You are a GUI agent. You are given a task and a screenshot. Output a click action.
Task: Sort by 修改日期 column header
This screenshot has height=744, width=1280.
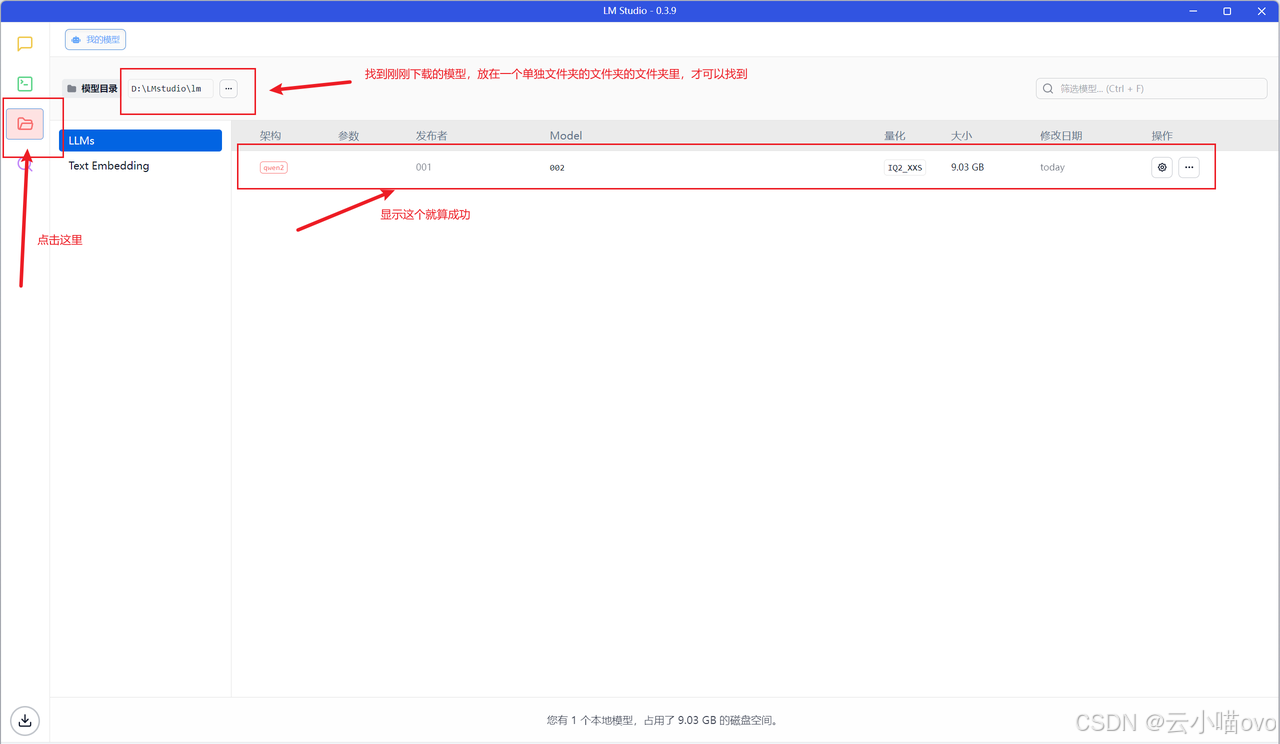click(x=1061, y=136)
